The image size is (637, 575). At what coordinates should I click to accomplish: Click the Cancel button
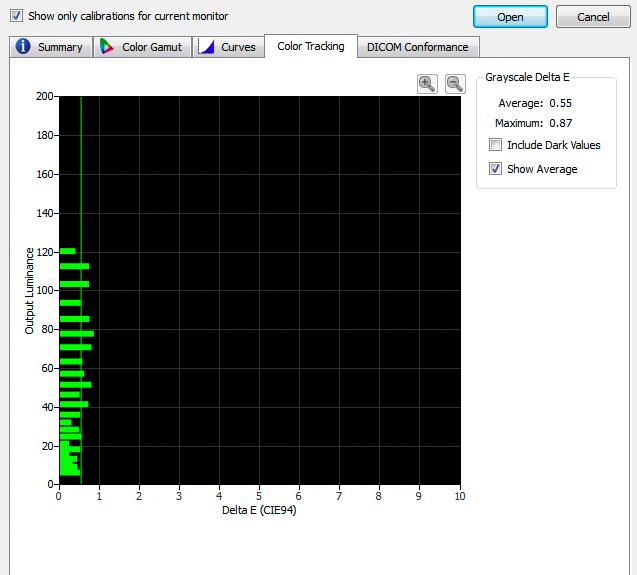click(x=593, y=17)
